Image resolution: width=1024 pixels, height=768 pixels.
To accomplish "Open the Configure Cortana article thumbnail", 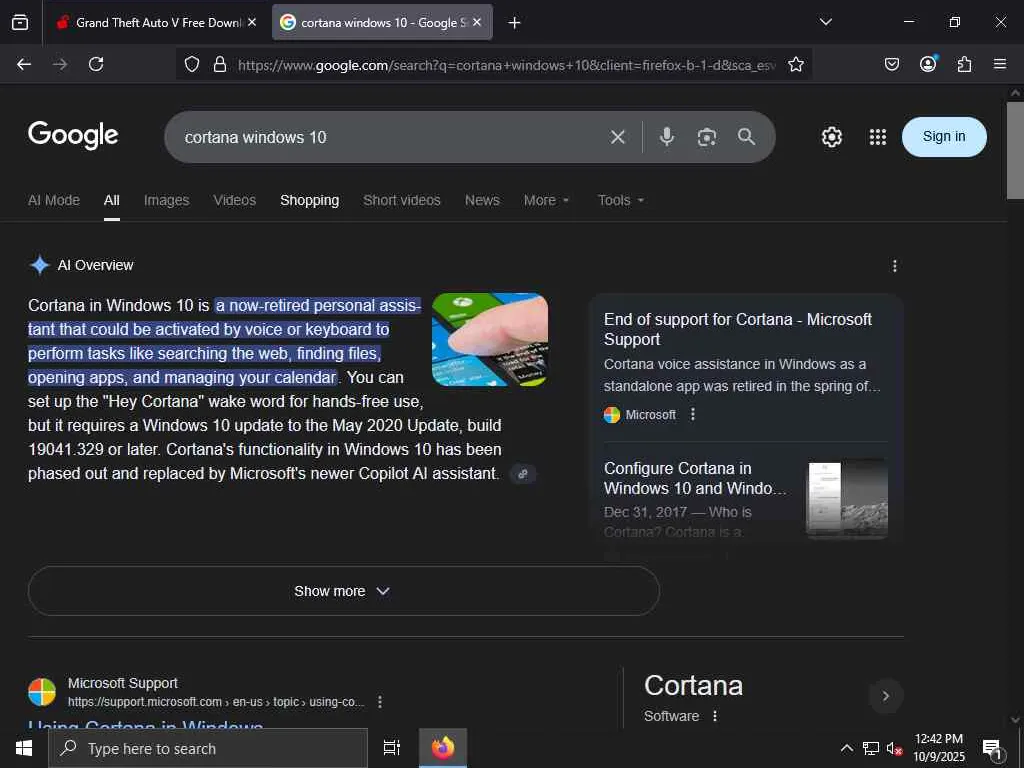I will pos(848,499).
